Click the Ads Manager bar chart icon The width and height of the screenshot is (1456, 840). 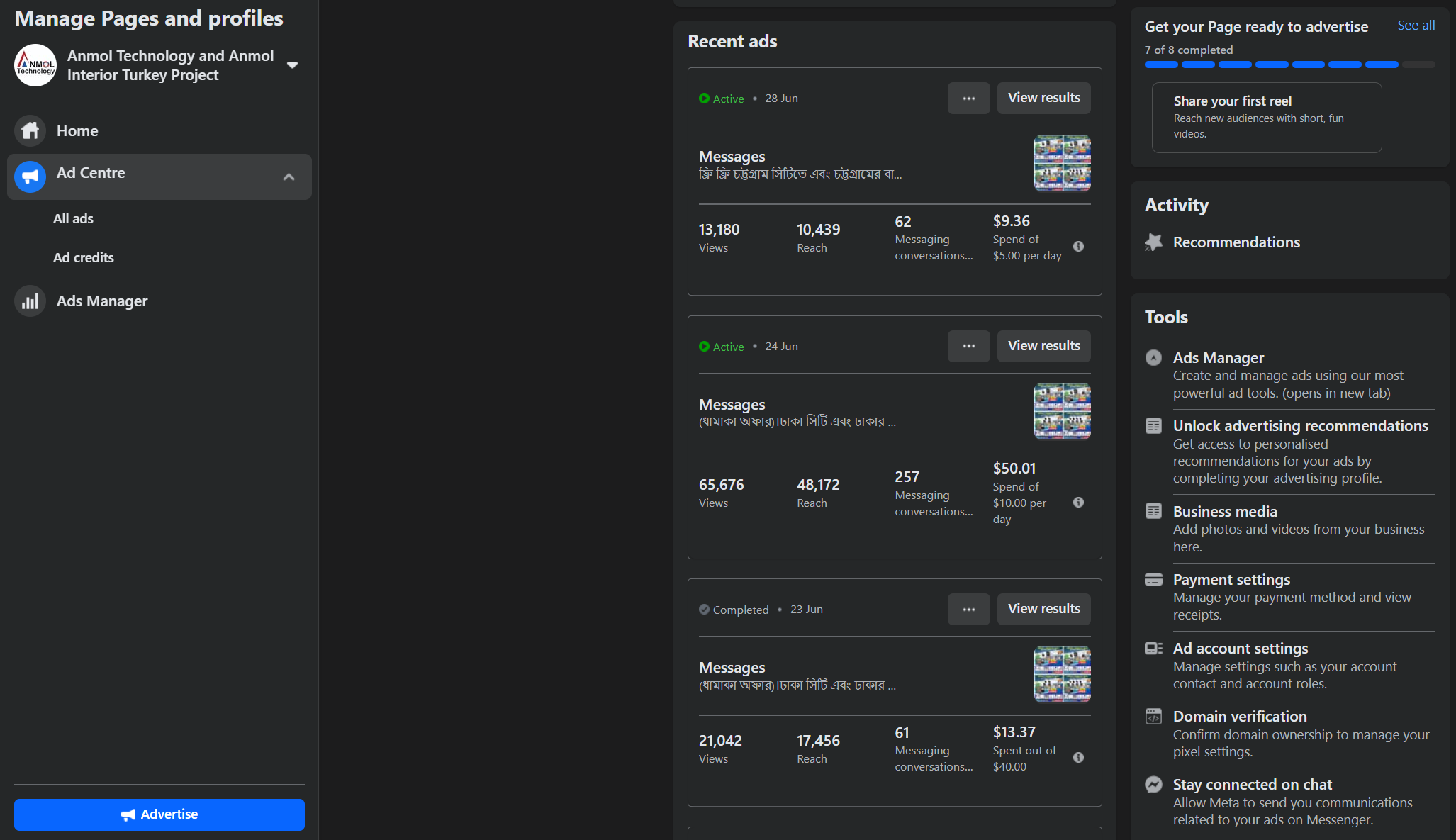point(30,301)
